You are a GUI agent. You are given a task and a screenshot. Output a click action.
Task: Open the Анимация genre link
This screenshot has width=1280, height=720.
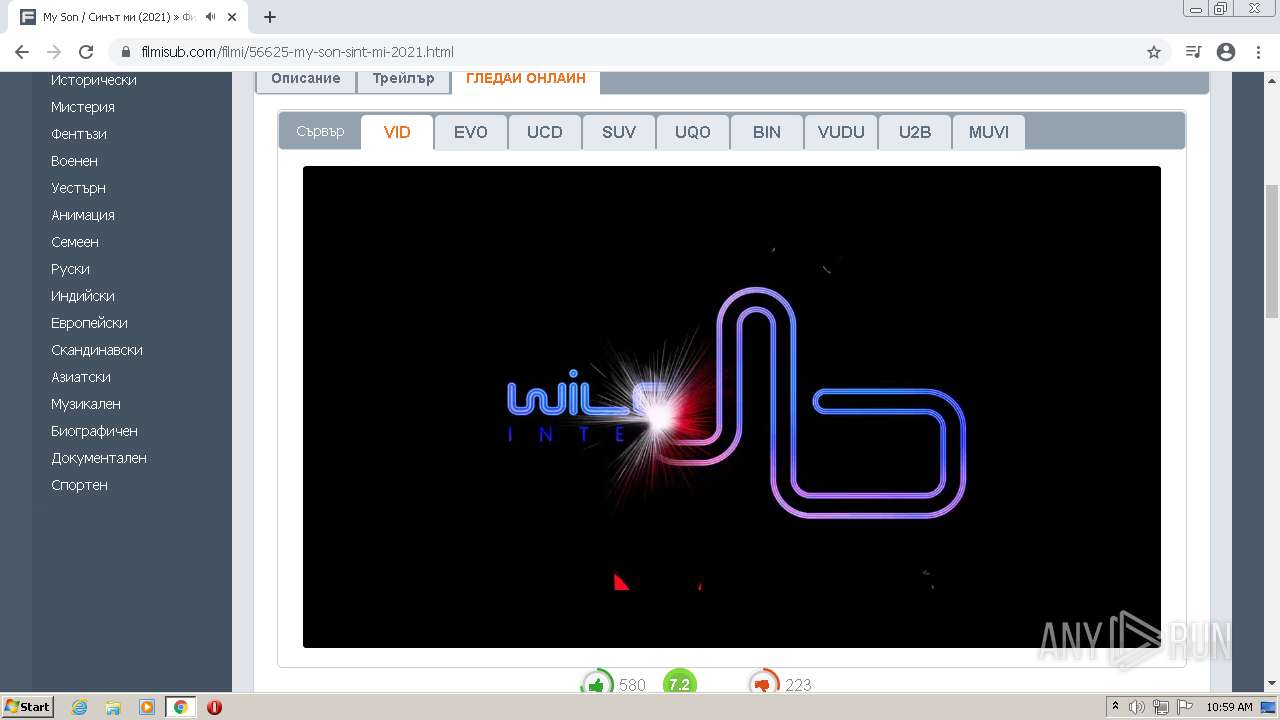(83, 215)
